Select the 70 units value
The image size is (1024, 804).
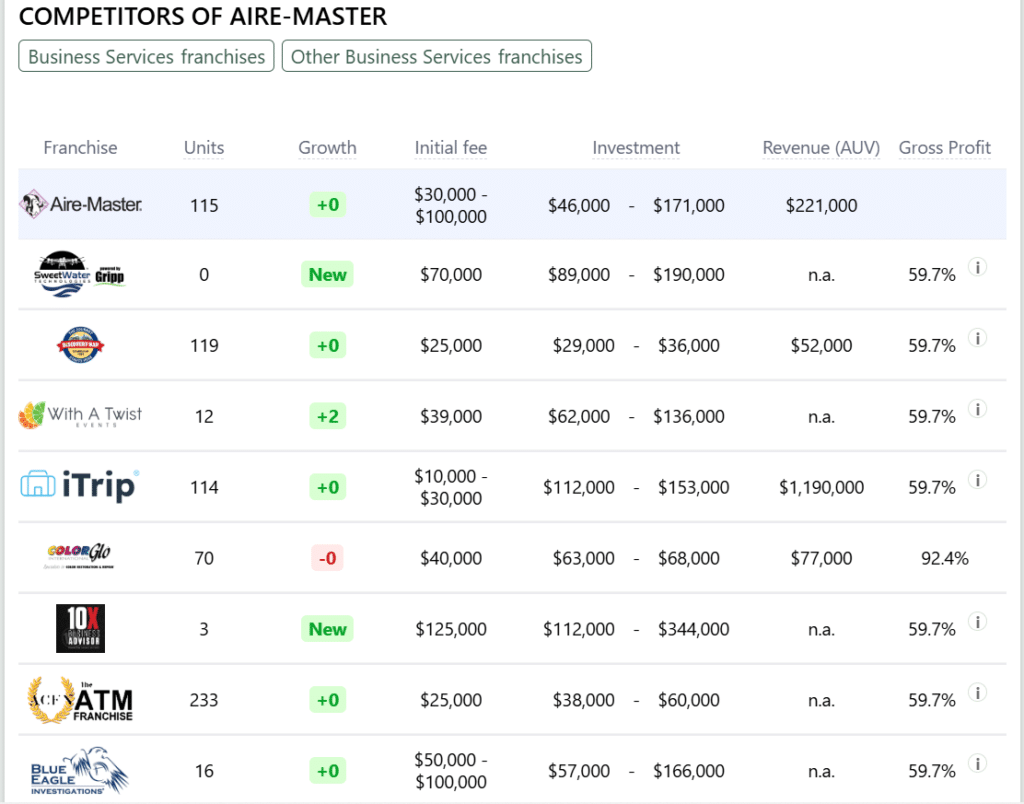click(204, 558)
